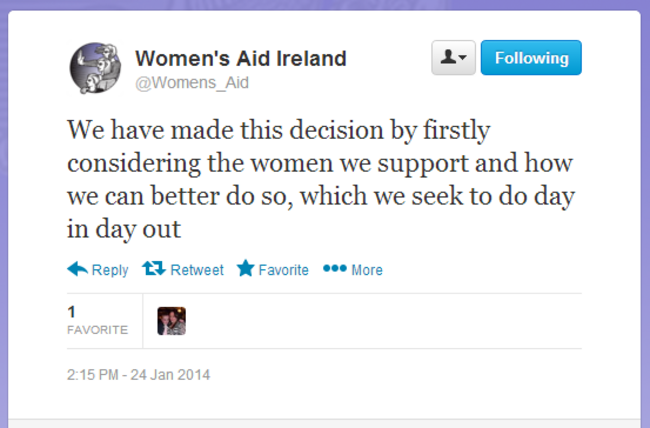Toggle the Following button
This screenshot has height=428, width=650.
531,58
